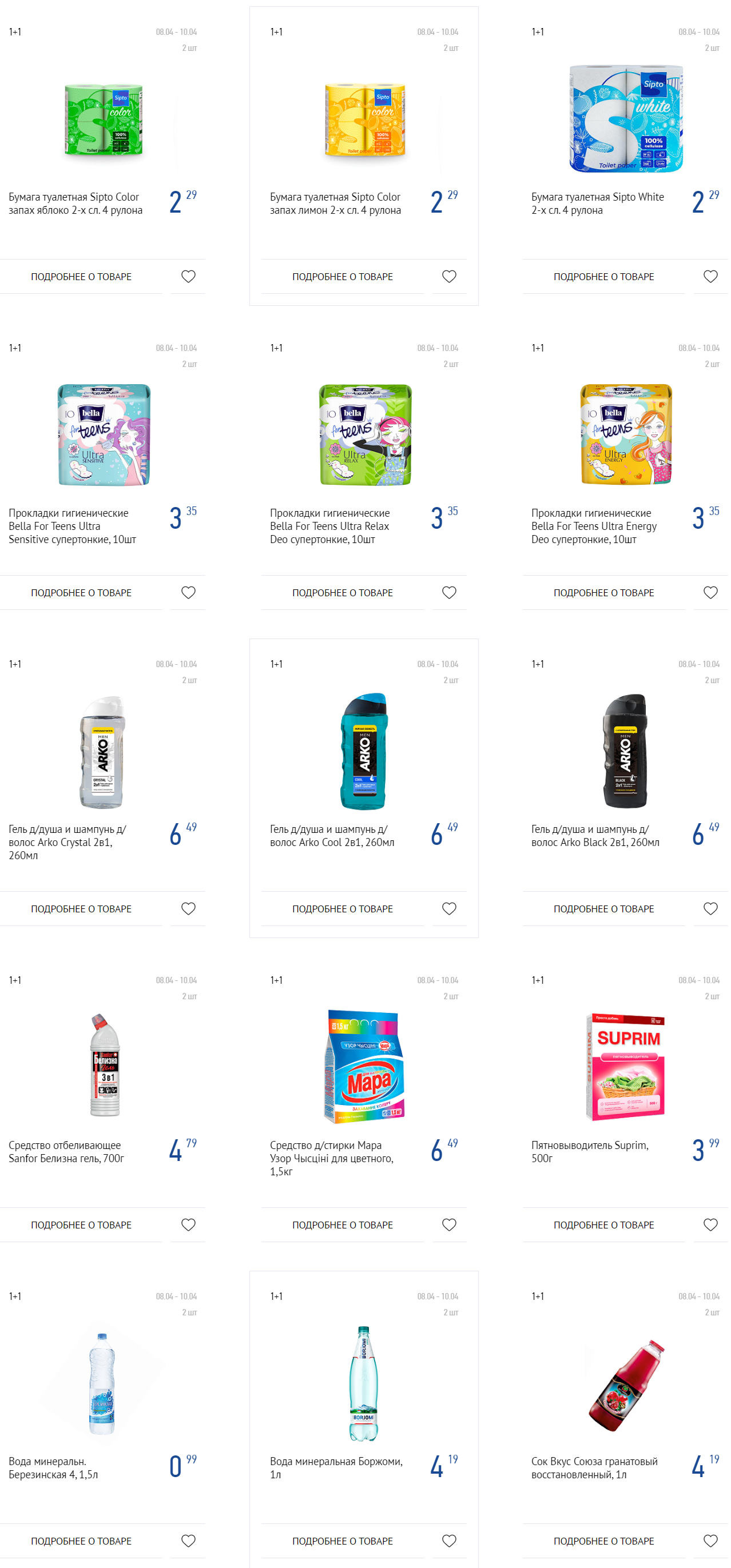This screenshot has width=731, height=1568.
Task: Click heart icon for Sipto Color lemon paper
Action: tap(450, 277)
